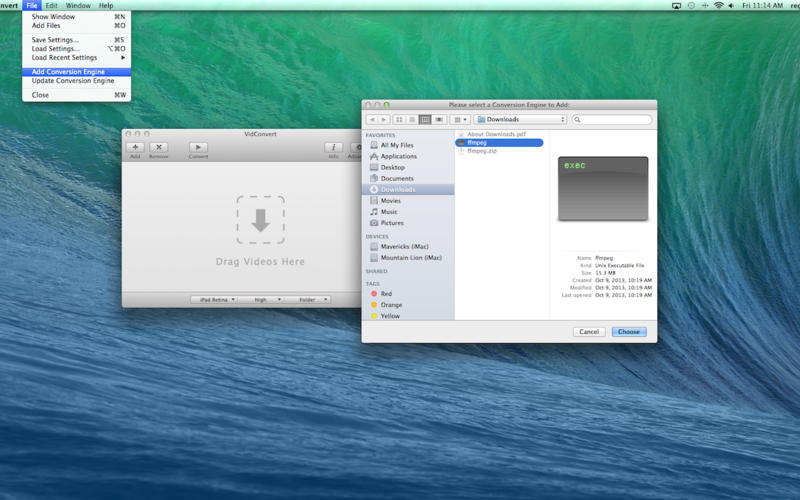Switch file dialog to Cover Flow view

439,119
